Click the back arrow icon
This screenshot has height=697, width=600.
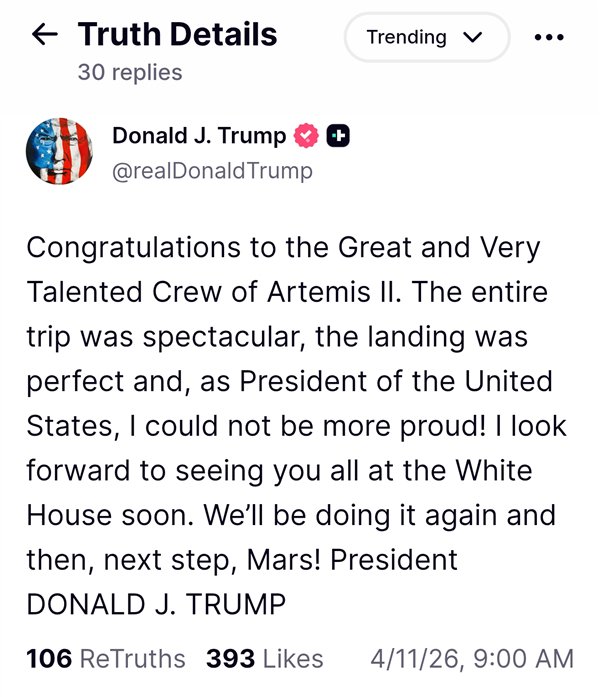[45, 36]
